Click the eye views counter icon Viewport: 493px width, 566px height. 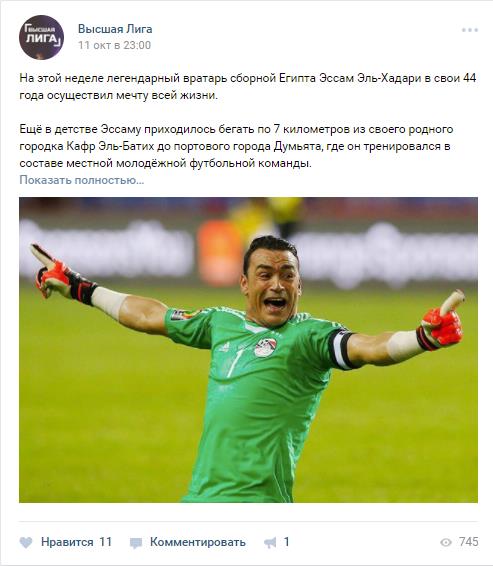point(446,542)
